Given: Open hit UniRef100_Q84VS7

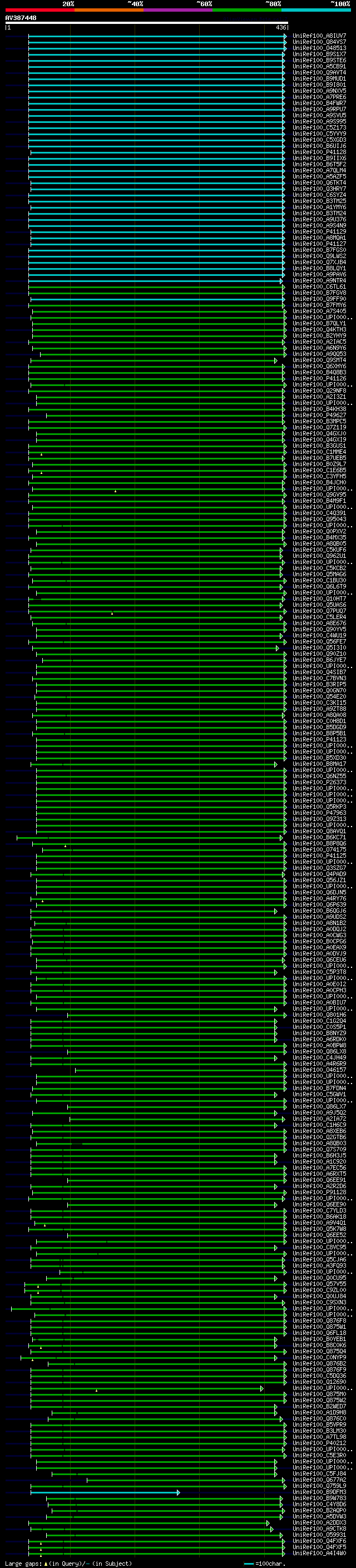Looking at the screenshot, I should (319, 42).
